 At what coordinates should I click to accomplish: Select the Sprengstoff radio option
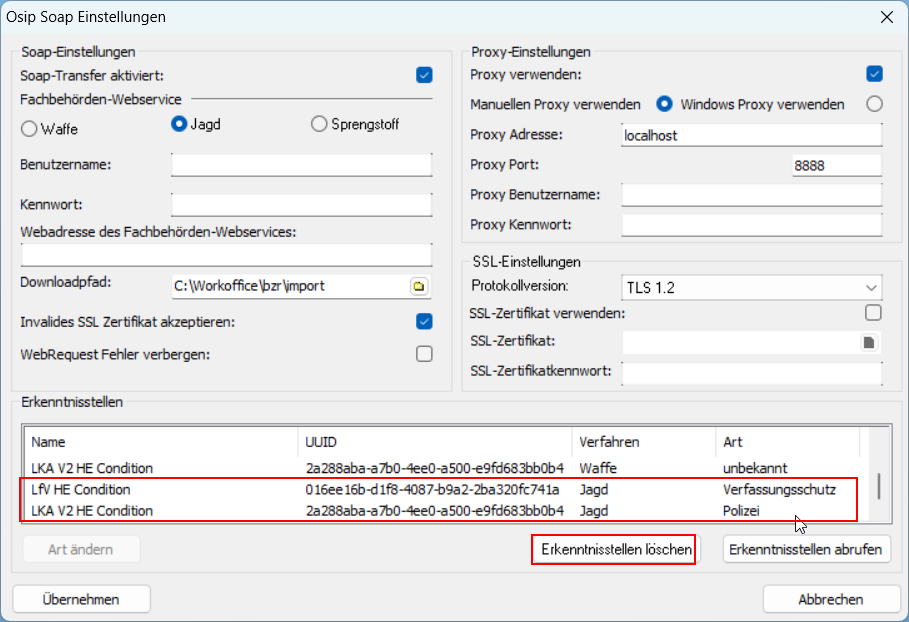pyautogui.click(x=319, y=124)
